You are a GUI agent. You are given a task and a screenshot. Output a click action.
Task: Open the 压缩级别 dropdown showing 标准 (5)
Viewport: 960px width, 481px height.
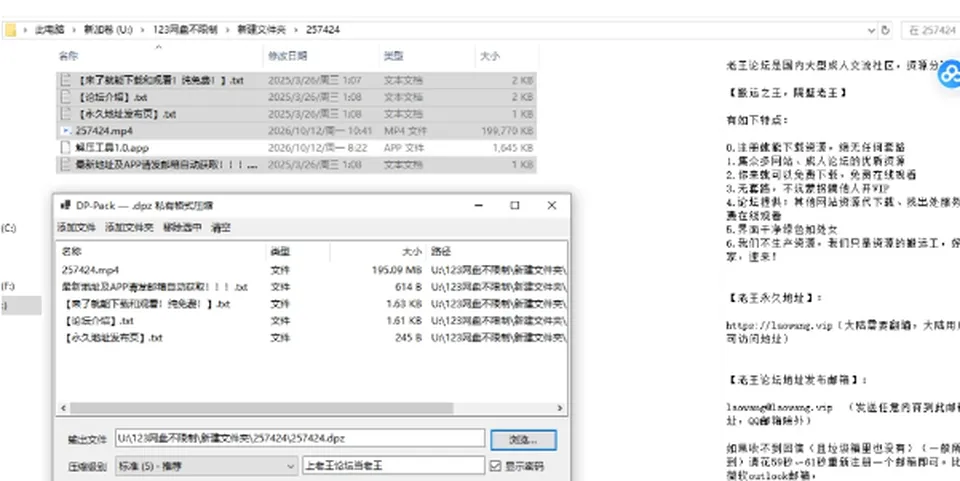207,466
